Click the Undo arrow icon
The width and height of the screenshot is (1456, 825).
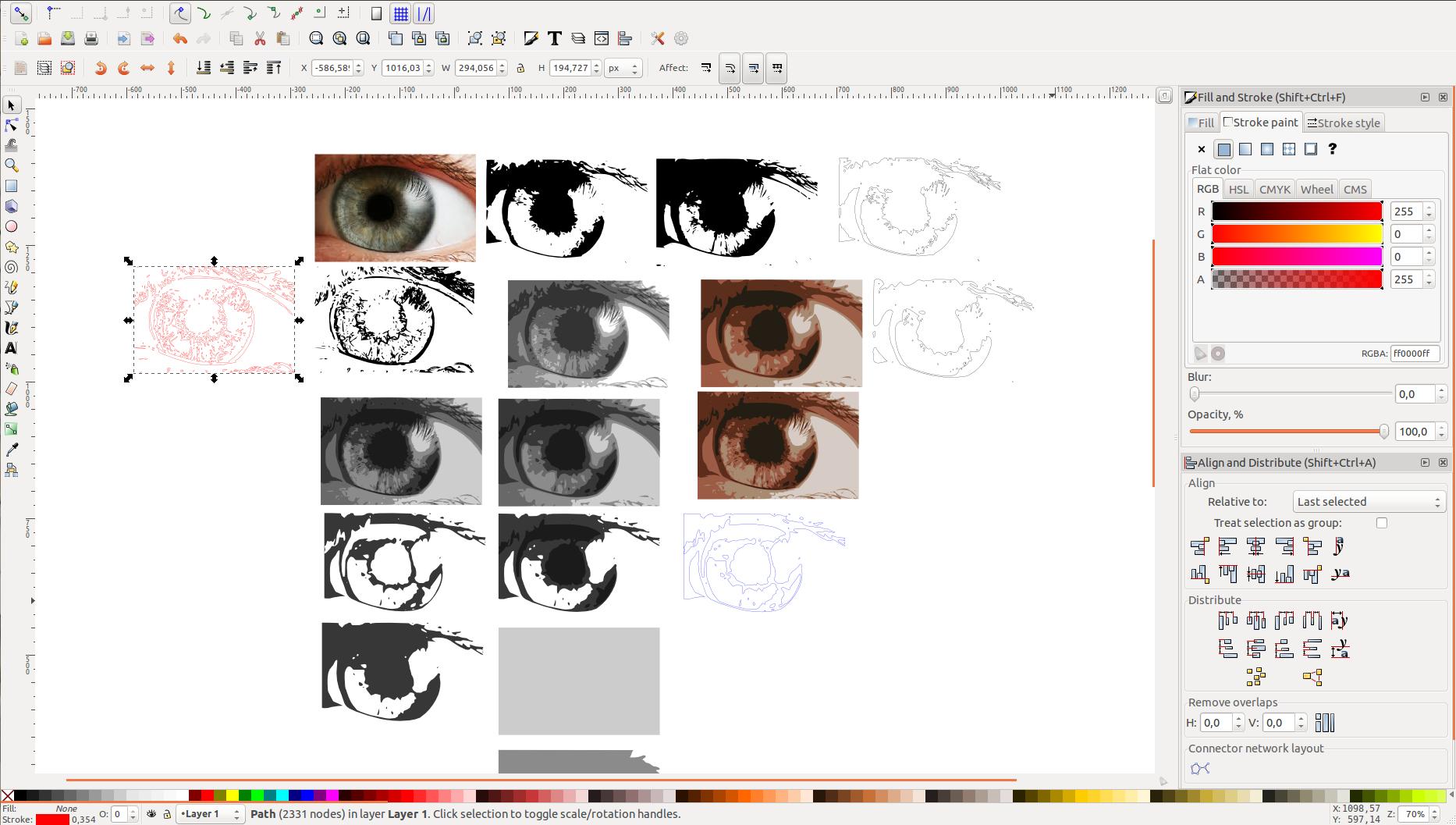[180, 38]
